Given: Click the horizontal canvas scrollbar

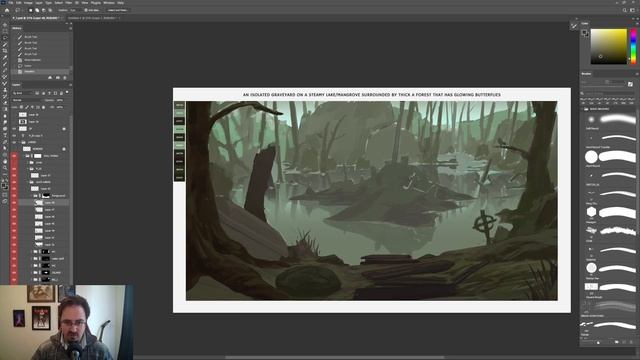Looking at the screenshot, I should [335, 358].
